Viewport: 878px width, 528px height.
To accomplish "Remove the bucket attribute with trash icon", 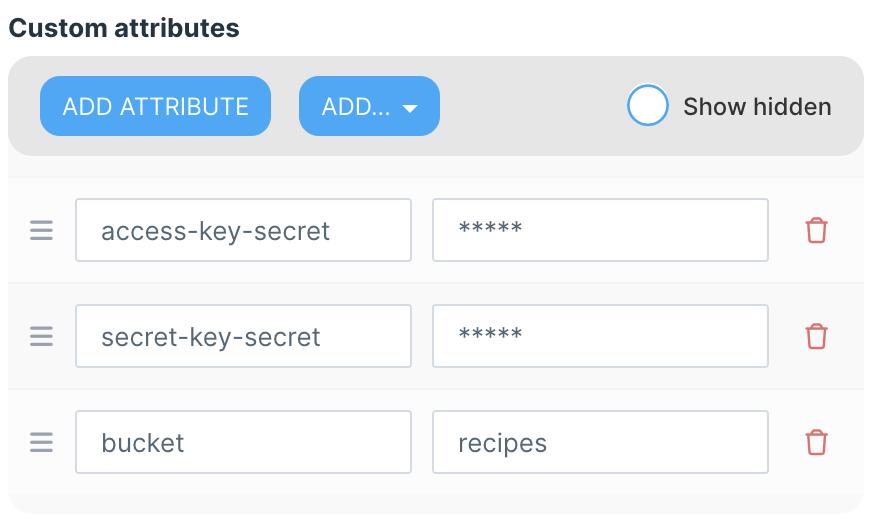I will [x=817, y=442].
